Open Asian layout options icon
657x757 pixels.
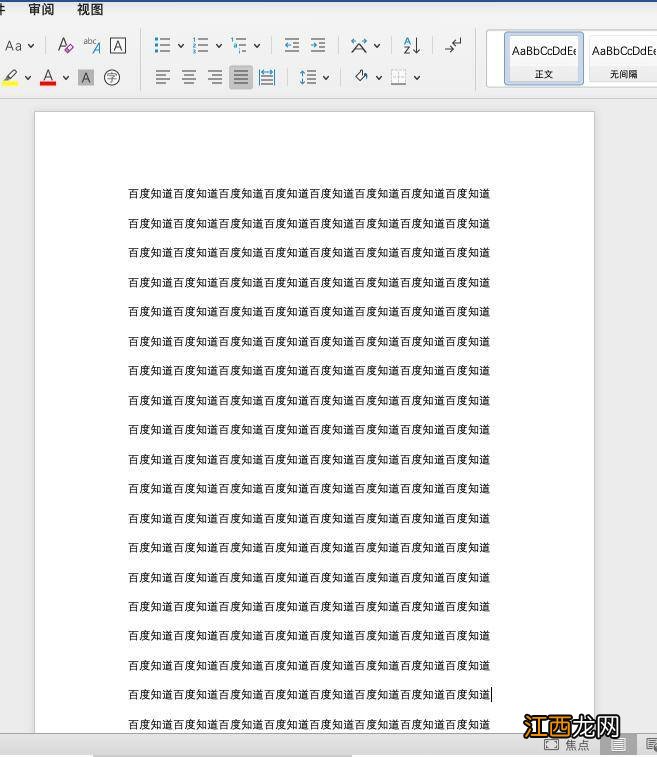[359, 45]
